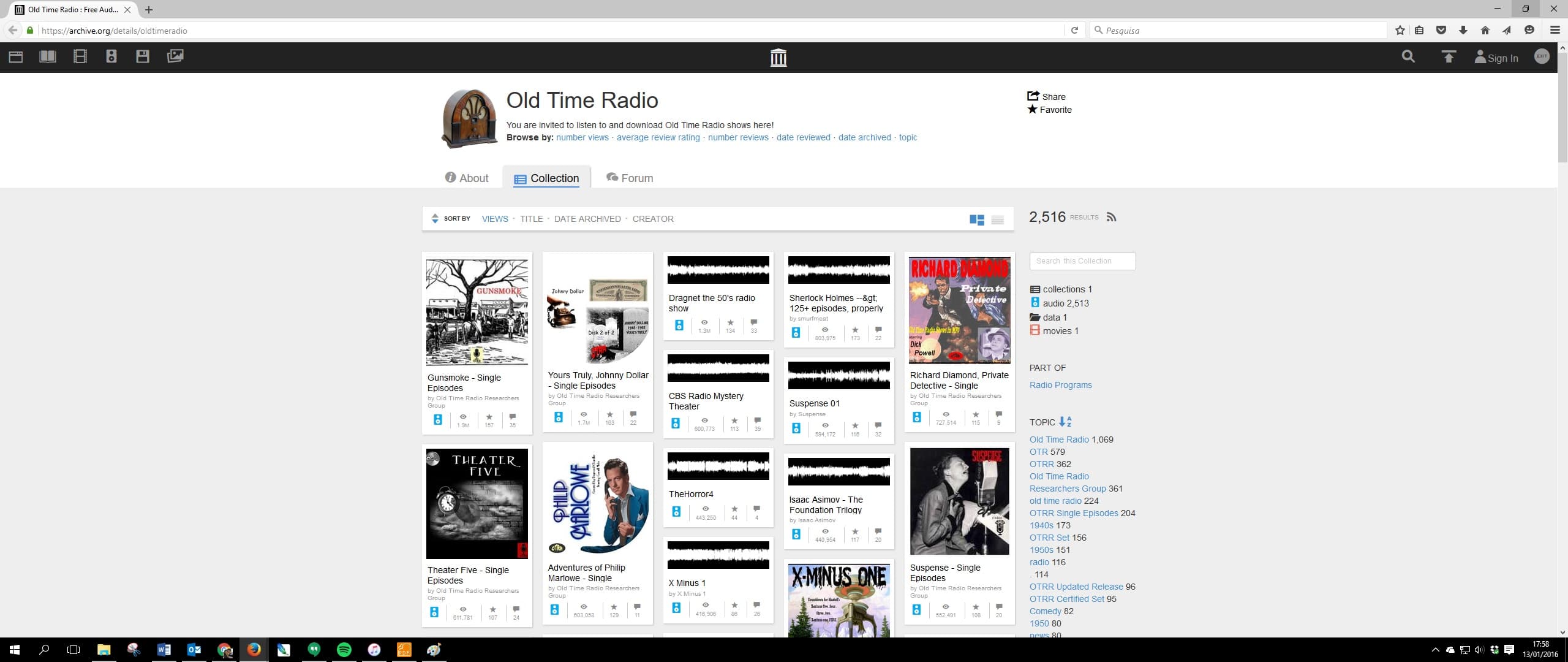Open the navbar search magnifier

click(1408, 57)
